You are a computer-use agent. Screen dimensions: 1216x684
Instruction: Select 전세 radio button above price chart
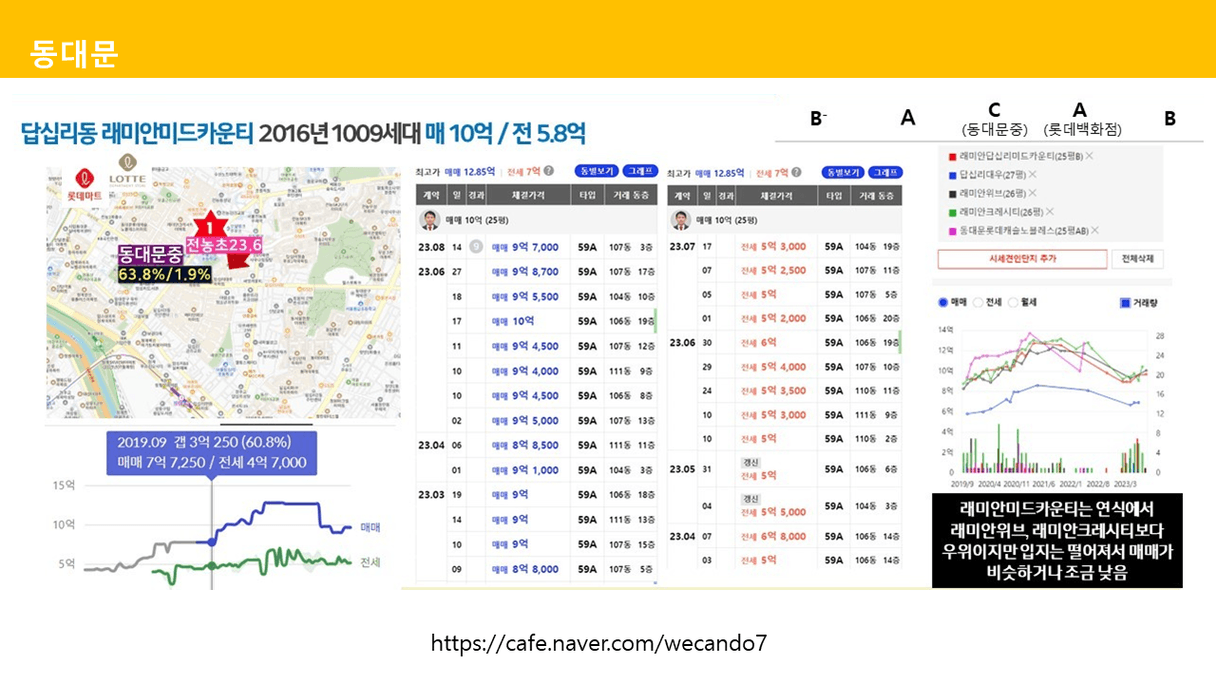point(978,302)
